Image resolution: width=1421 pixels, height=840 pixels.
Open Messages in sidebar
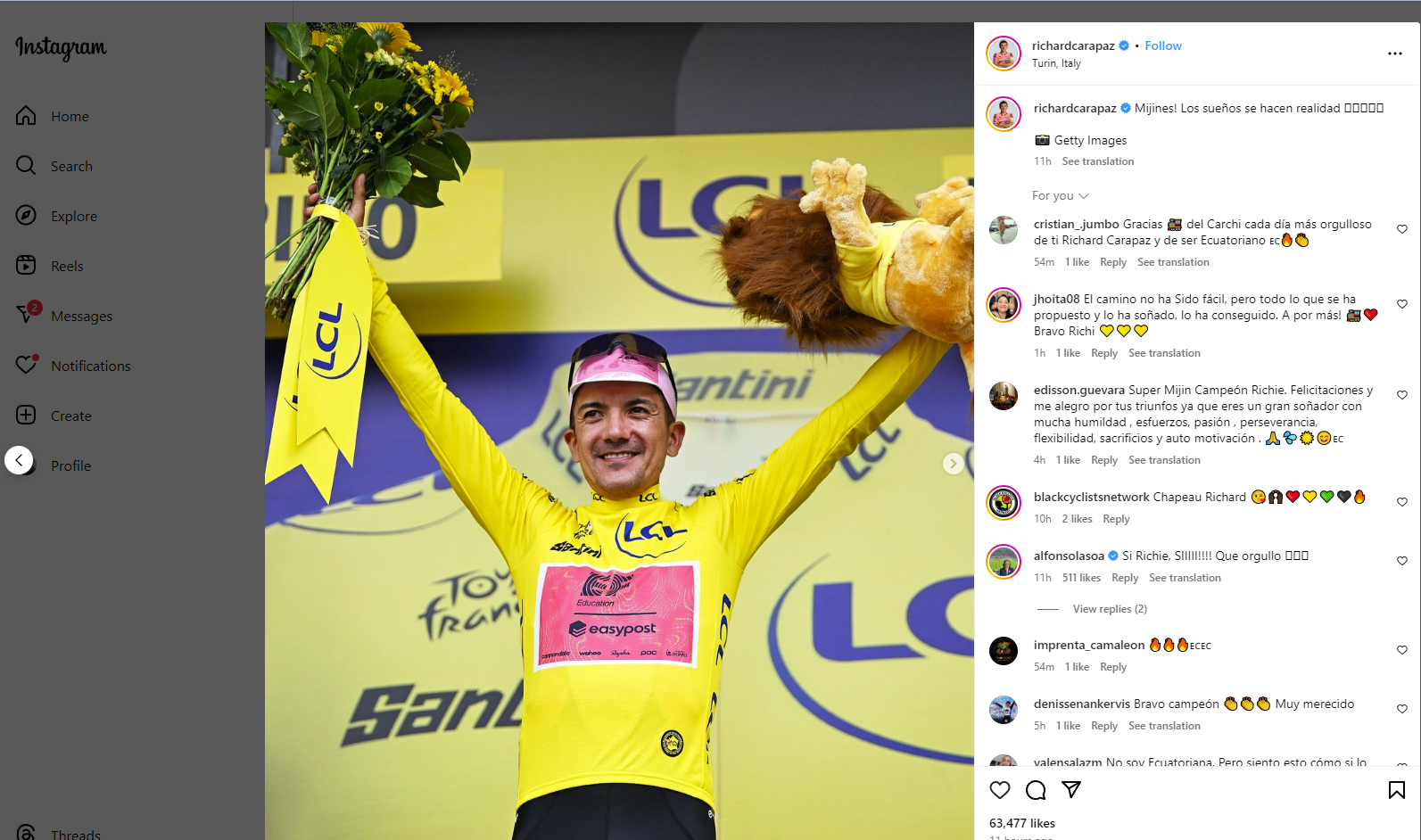pyautogui.click(x=81, y=316)
